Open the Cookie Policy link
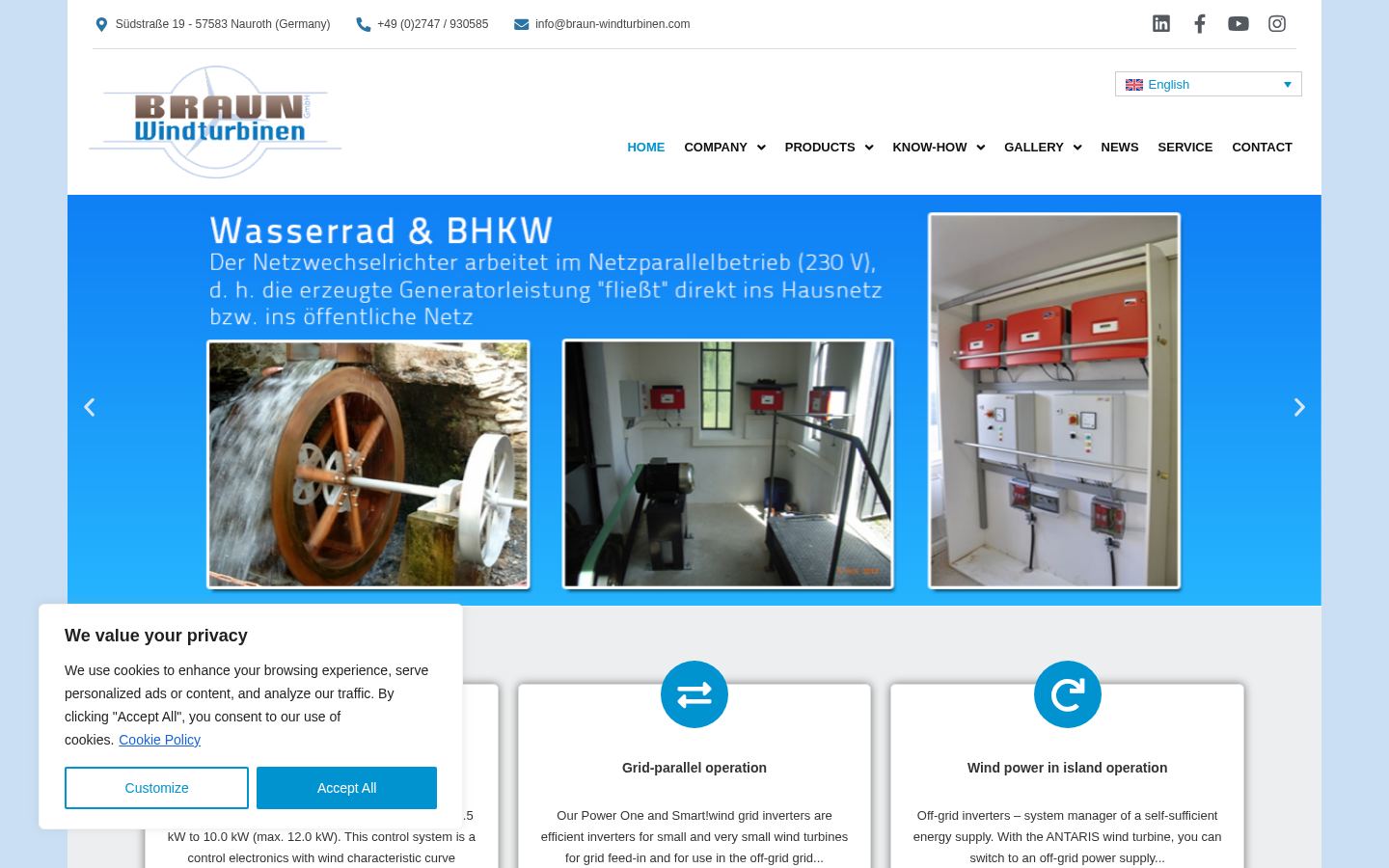The width and height of the screenshot is (1389, 868). click(x=159, y=740)
